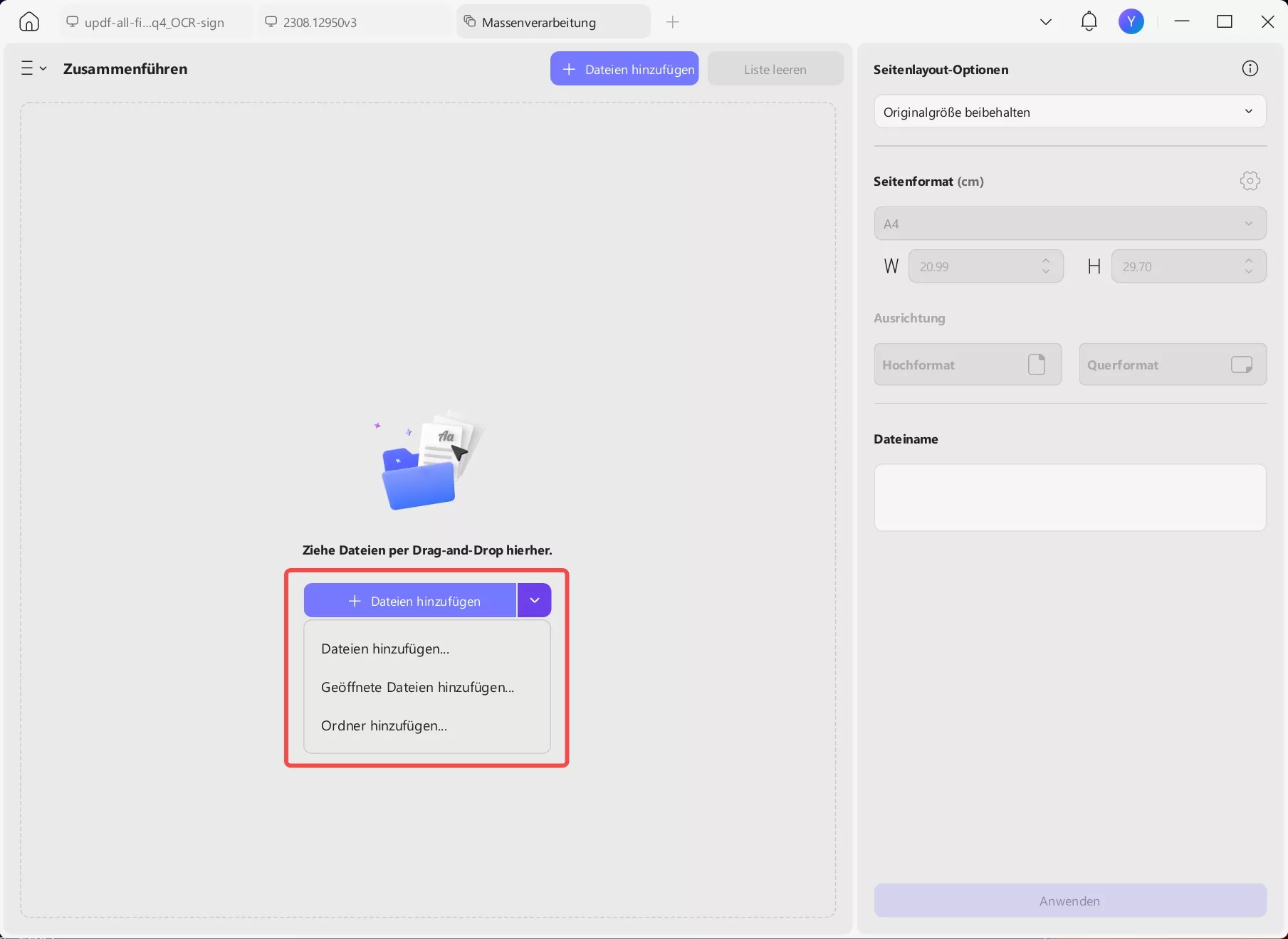Choose Ordner hinzufügen menu entry
The height and width of the screenshot is (939, 1288).
pos(384,725)
